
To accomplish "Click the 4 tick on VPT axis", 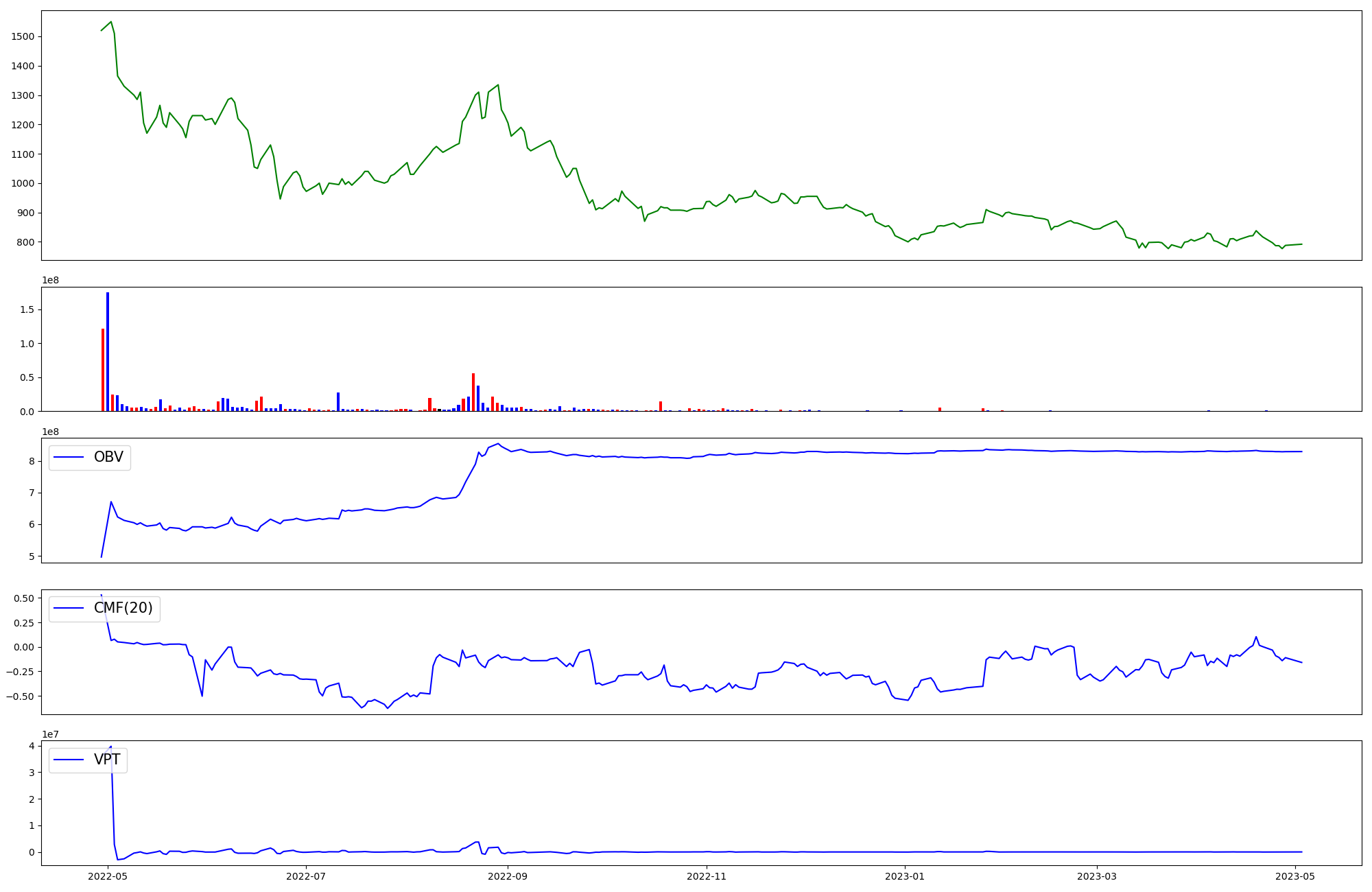I will pos(32,746).
